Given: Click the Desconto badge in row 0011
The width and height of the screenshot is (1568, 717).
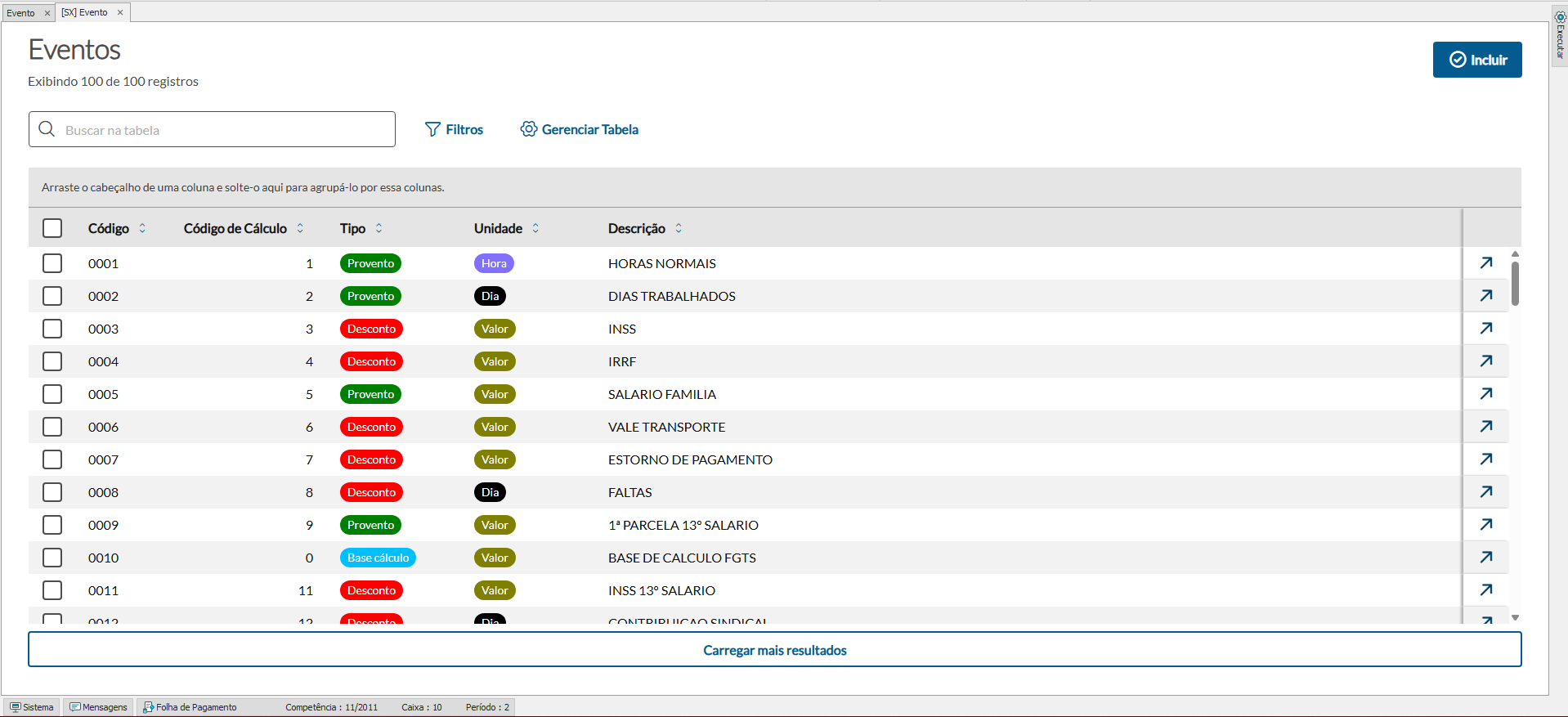Looking at the screenshot, I should [371, 590].
